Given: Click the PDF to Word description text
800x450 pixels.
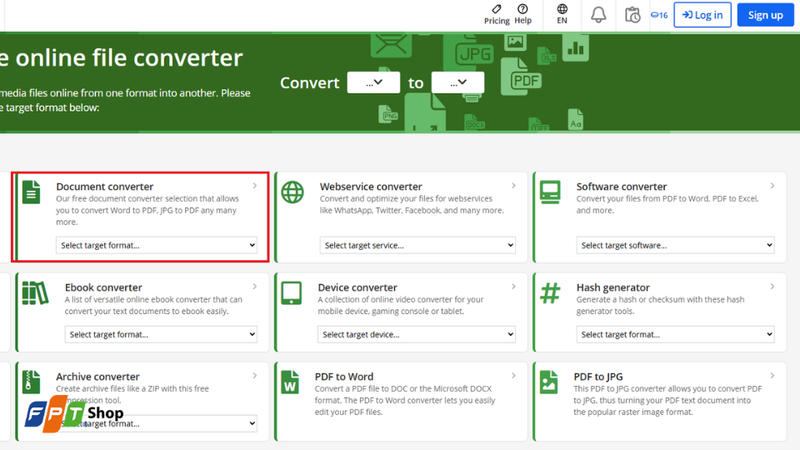Looking at the screenshot, I should pyautogui.click(x=405, y=401).
